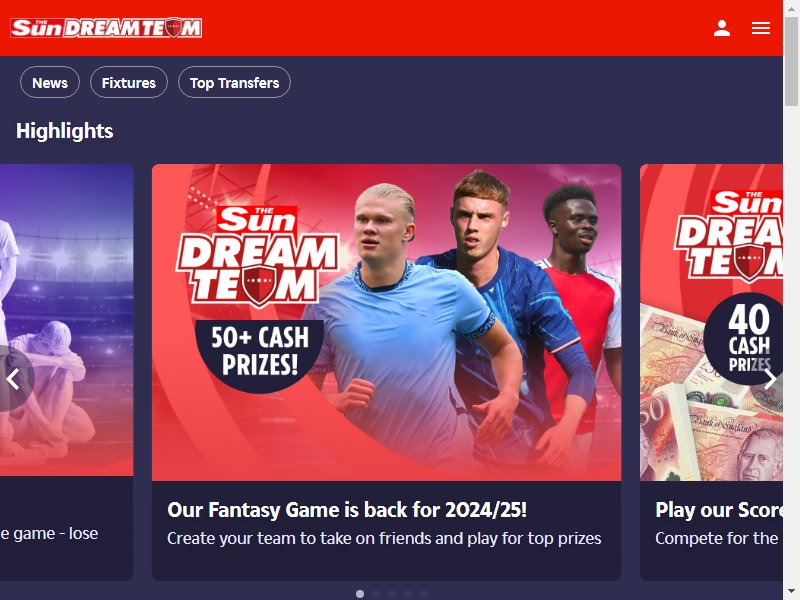
Task: Open the purple stadium card on left
Action: click(x=66, y=320)
